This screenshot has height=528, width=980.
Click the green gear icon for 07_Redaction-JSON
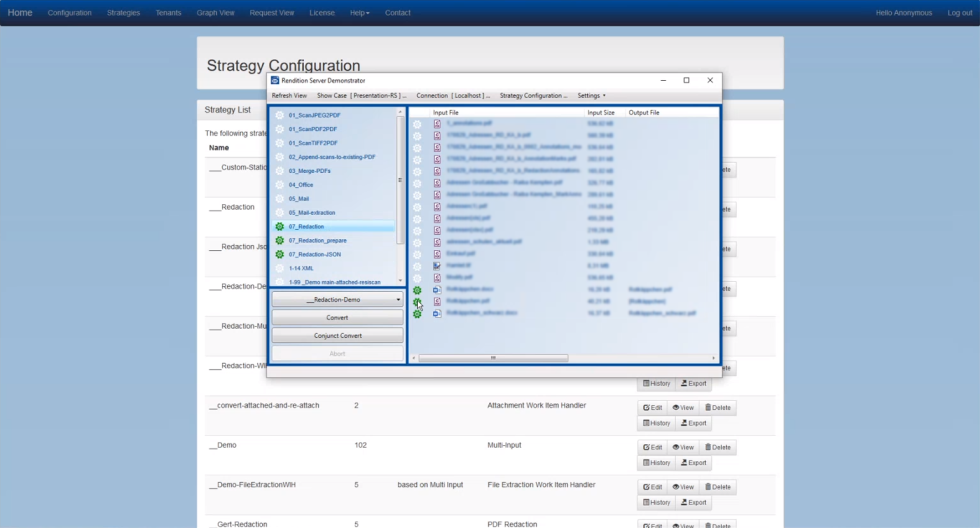279,255
